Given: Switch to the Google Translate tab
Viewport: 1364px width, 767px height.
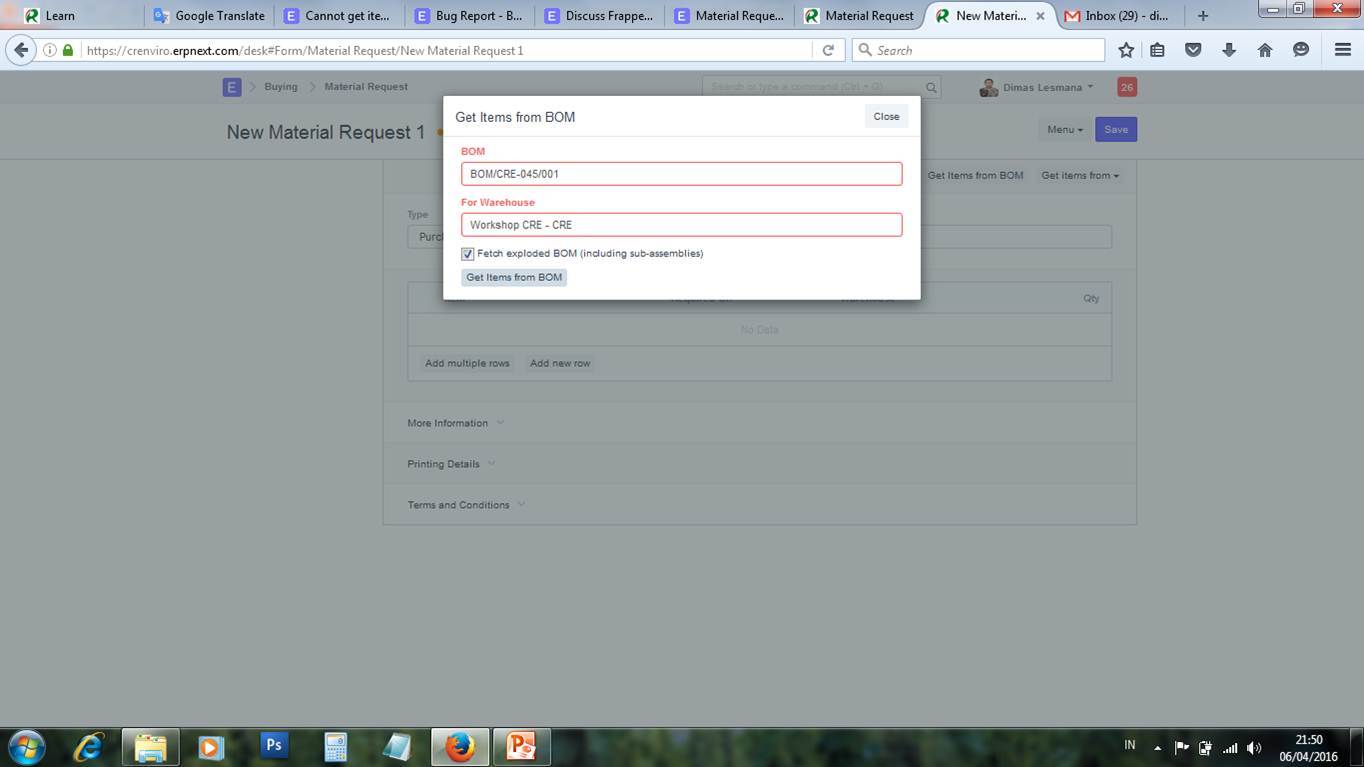Looking at the screenshot, I should point(209,16).
